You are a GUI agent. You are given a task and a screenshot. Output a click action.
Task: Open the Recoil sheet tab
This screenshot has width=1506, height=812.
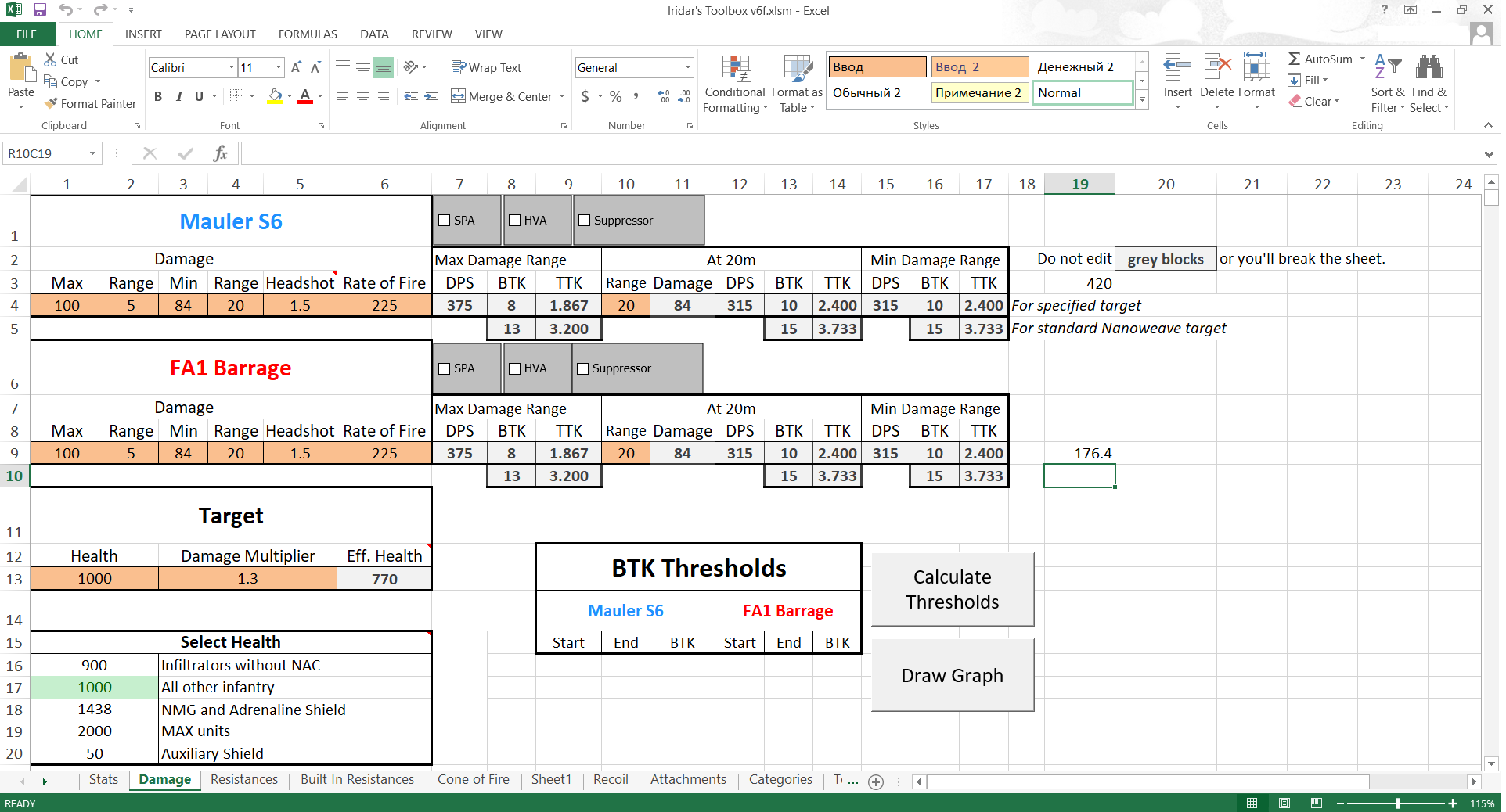tap(611, 780)
